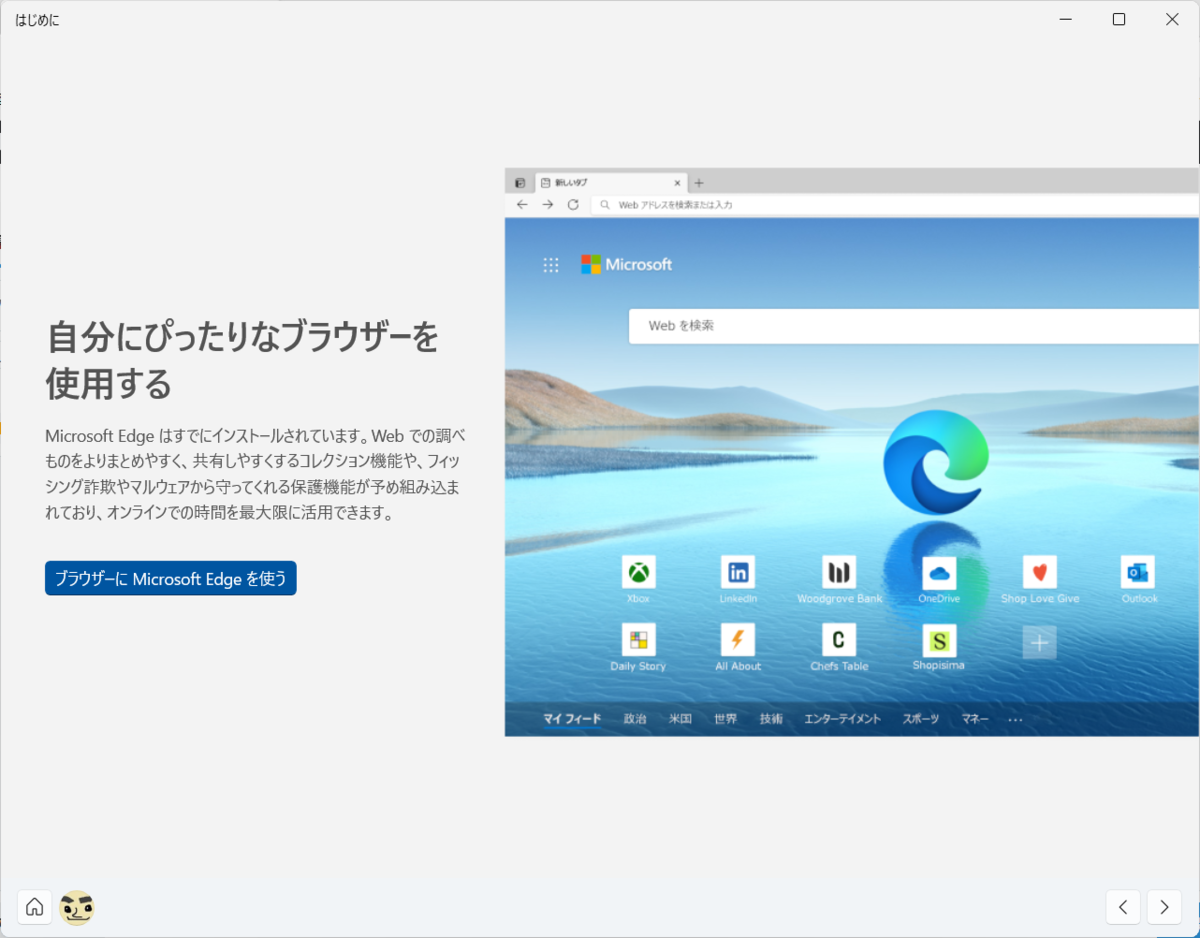Select スポーツ feed tab in preview
1200x938 pixels.
(921, 719)
